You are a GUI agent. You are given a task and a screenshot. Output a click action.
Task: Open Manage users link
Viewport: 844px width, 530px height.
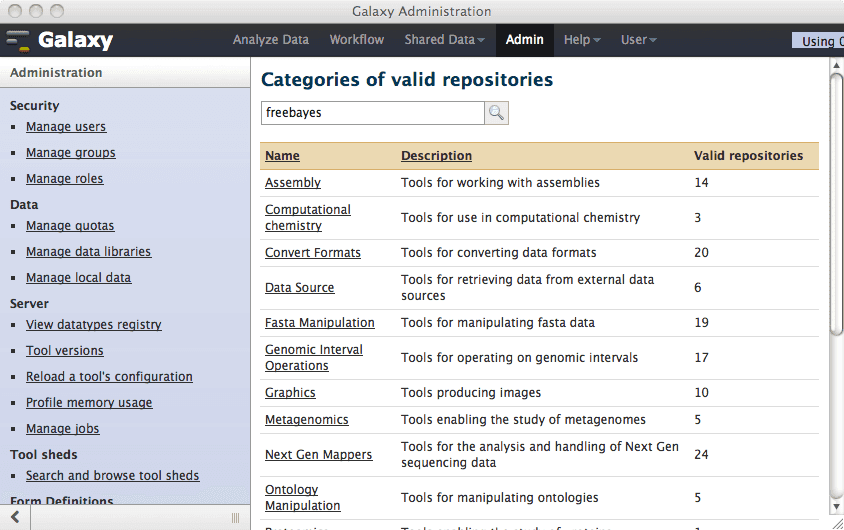(x=66, y=127)
